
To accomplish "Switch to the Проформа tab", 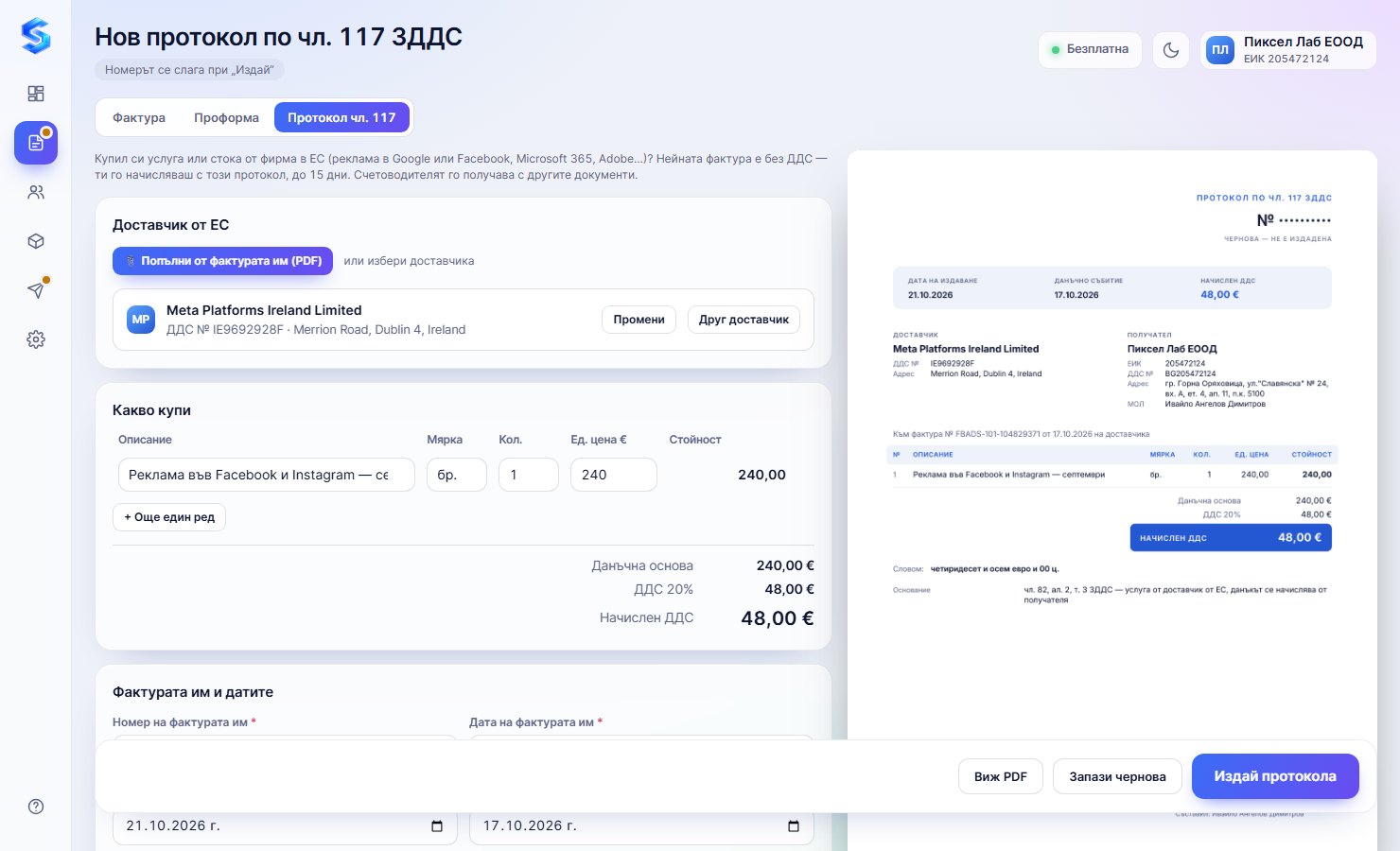I will pyautogui.click(x=226, y=118).
